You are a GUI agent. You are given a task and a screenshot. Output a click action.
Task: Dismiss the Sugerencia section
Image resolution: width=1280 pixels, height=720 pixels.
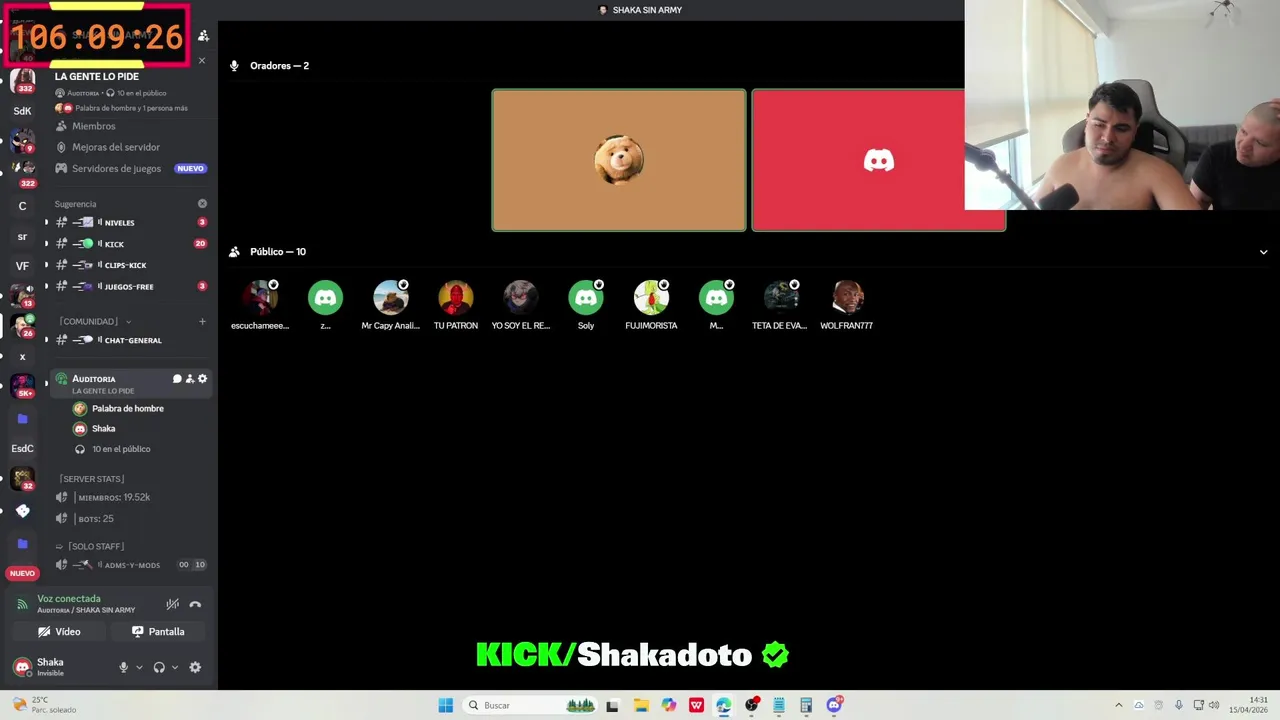click(x=202, y=204)
